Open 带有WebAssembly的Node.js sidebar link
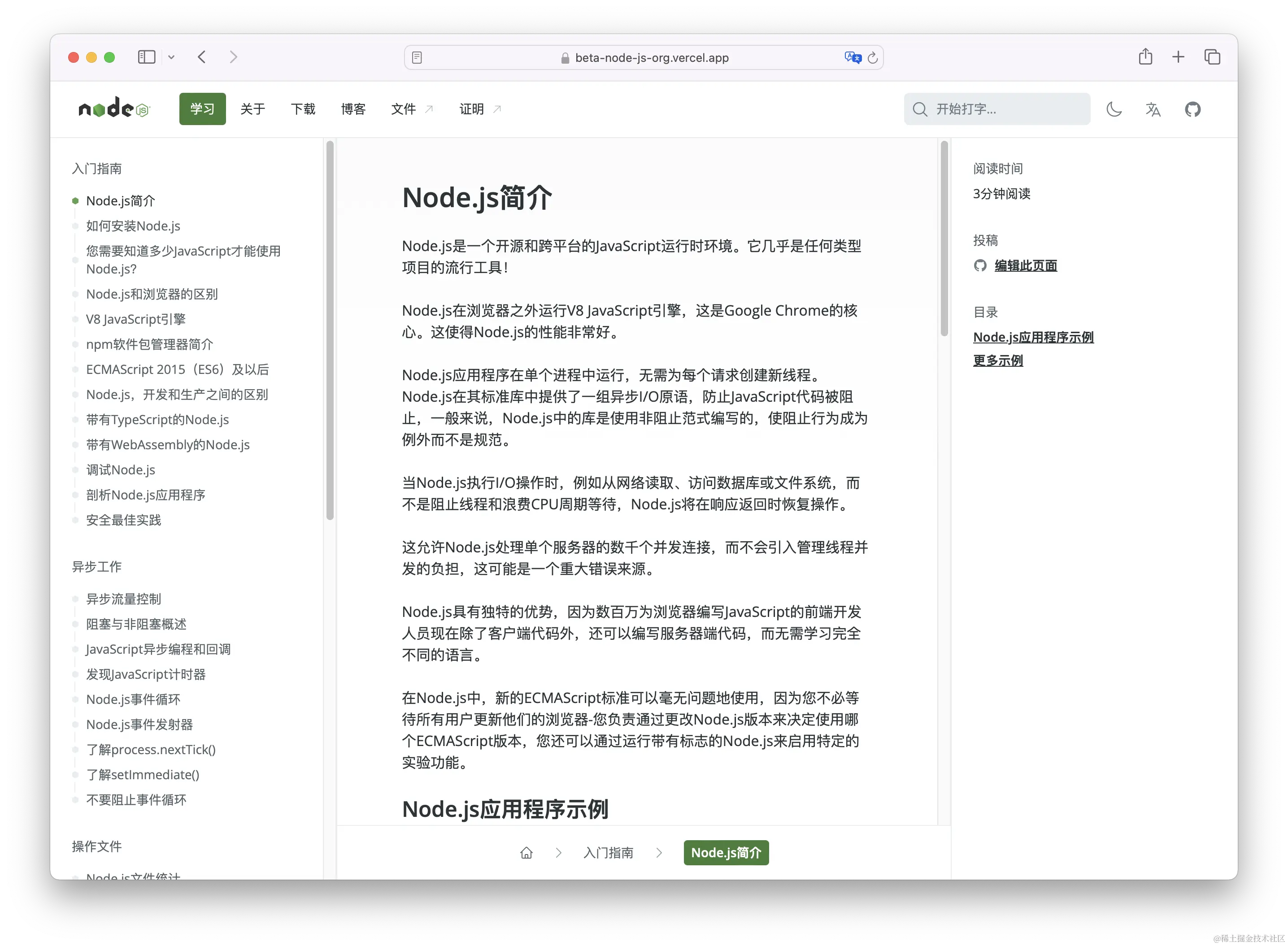 pos(168,445)
